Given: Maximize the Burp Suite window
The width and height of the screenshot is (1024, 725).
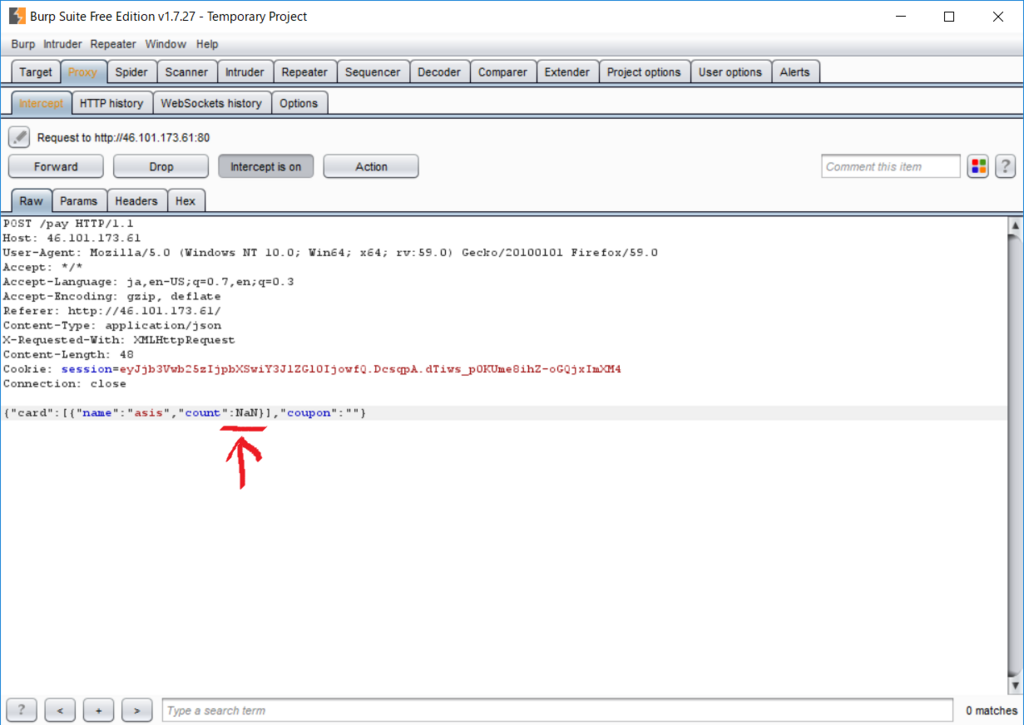Looking at the screenshot, I should pyautogui.click(x=949, y=16).
